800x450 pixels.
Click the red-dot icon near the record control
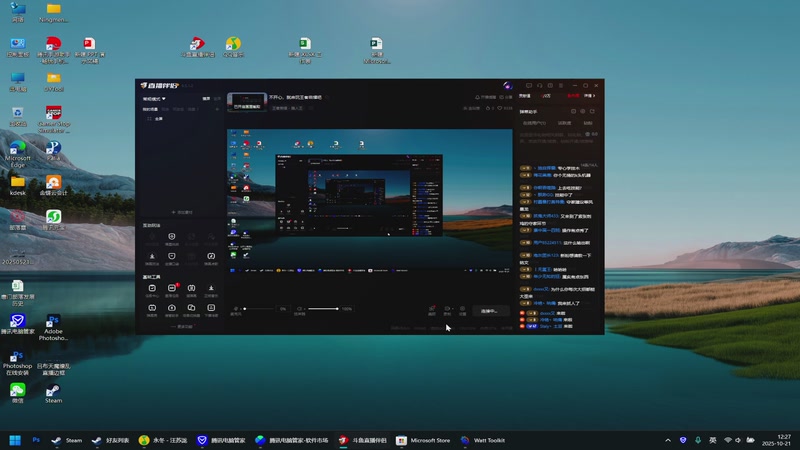[x=432, y=309]
